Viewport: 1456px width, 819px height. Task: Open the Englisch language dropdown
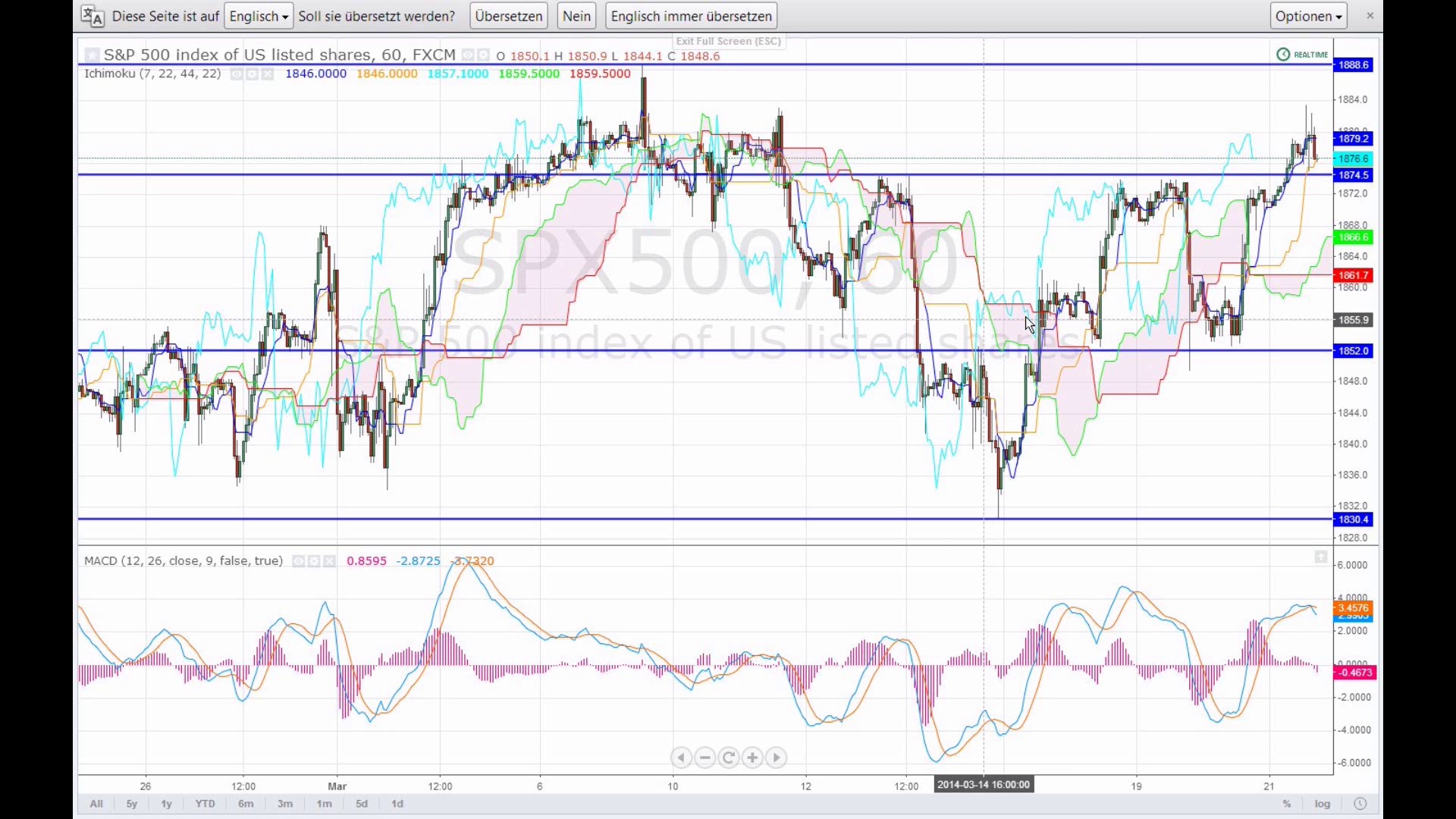coord(259,16)
